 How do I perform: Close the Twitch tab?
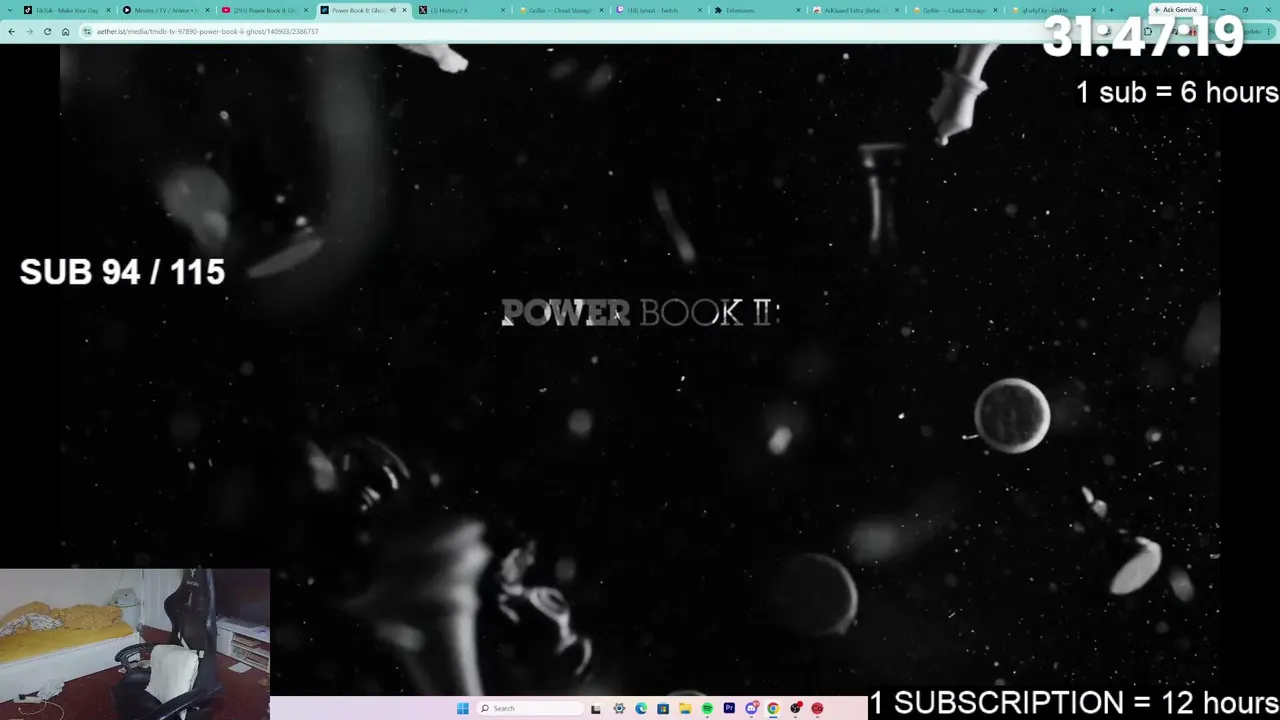700,10
